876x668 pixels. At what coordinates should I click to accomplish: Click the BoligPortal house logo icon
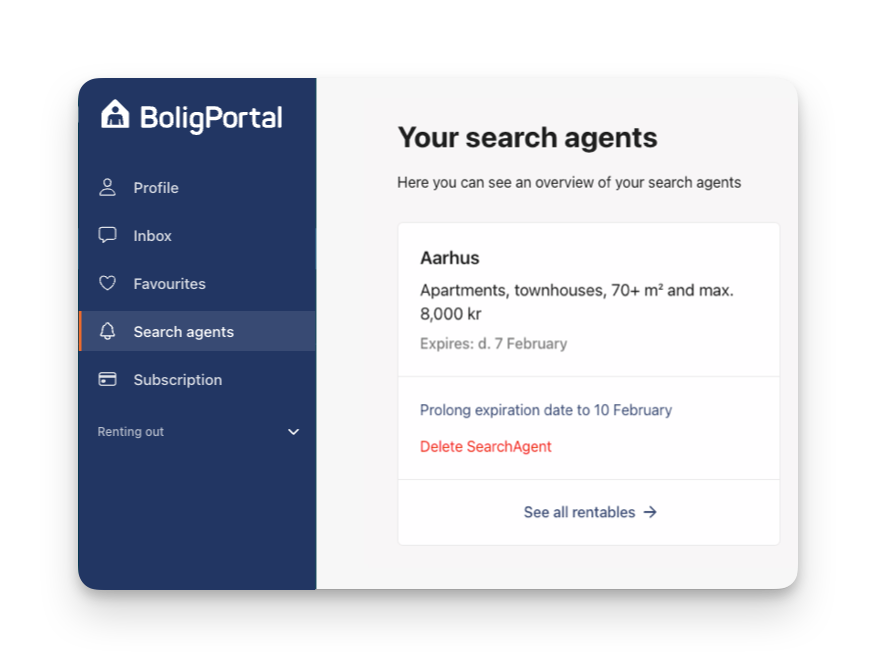(x=115, y=114)
